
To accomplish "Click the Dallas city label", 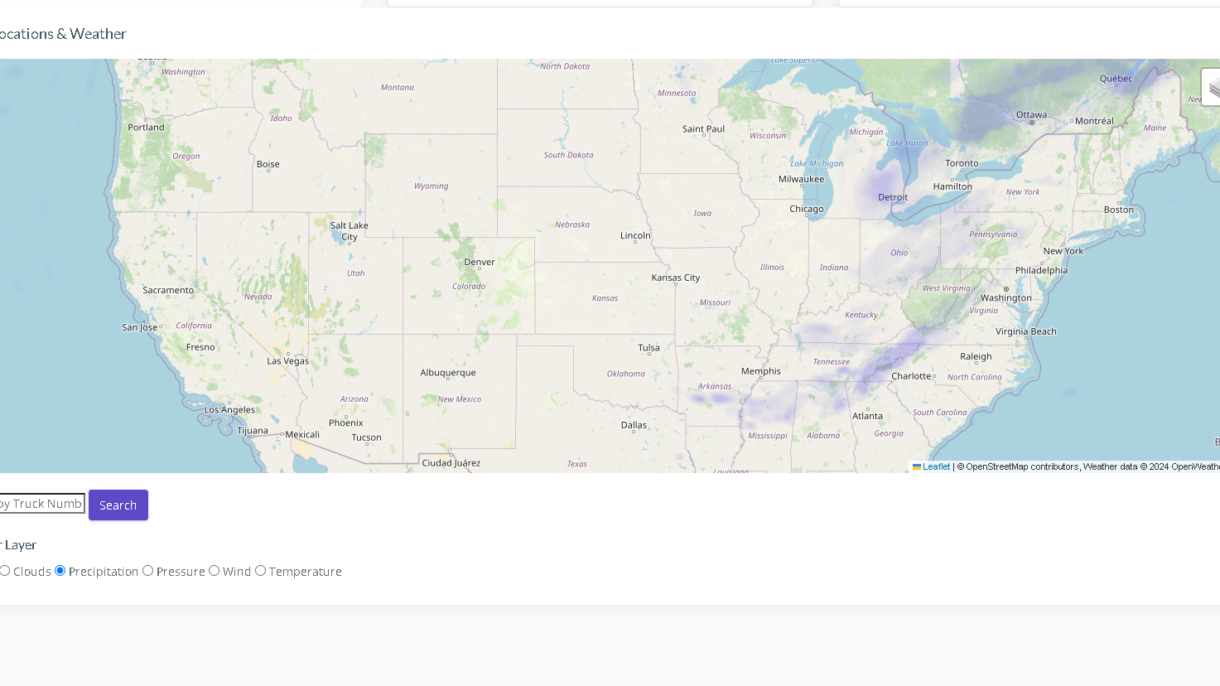I will tap(633, 425).
